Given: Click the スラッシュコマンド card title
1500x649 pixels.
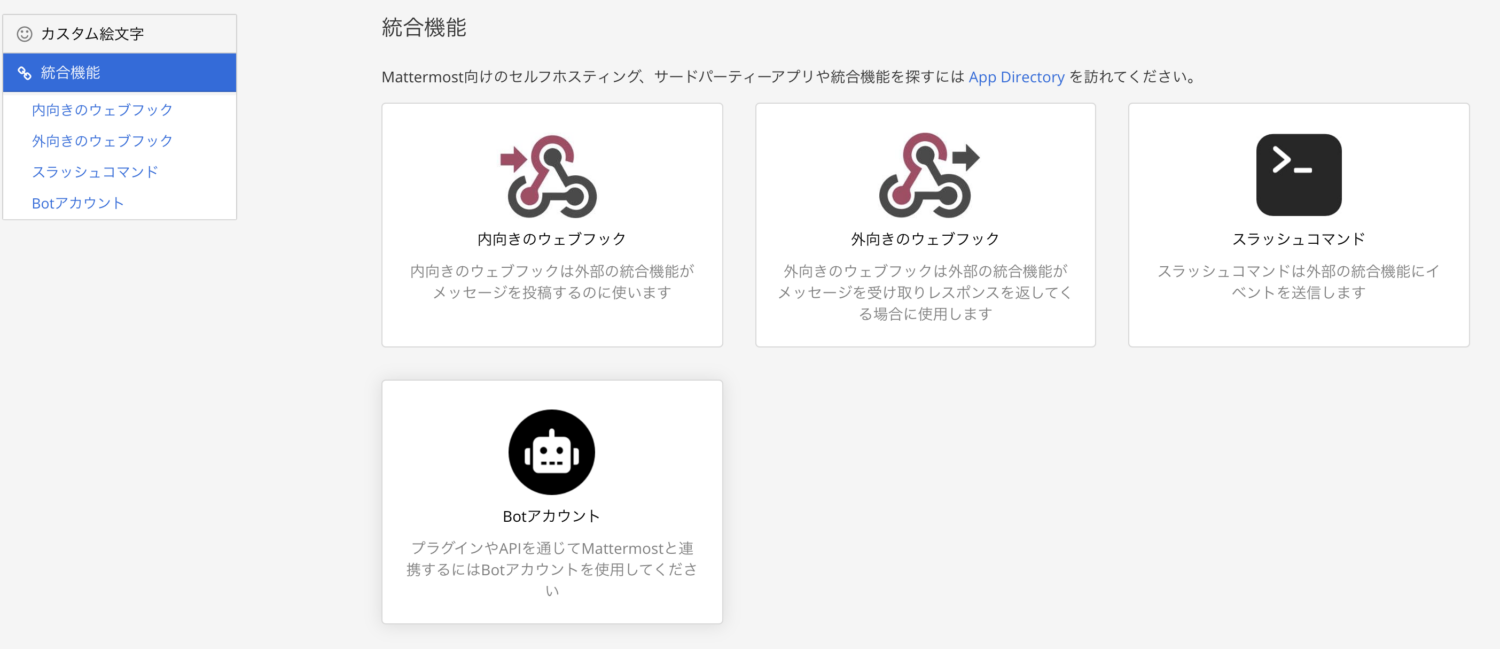Looking at the screenshot, I should pos(1298,239).
